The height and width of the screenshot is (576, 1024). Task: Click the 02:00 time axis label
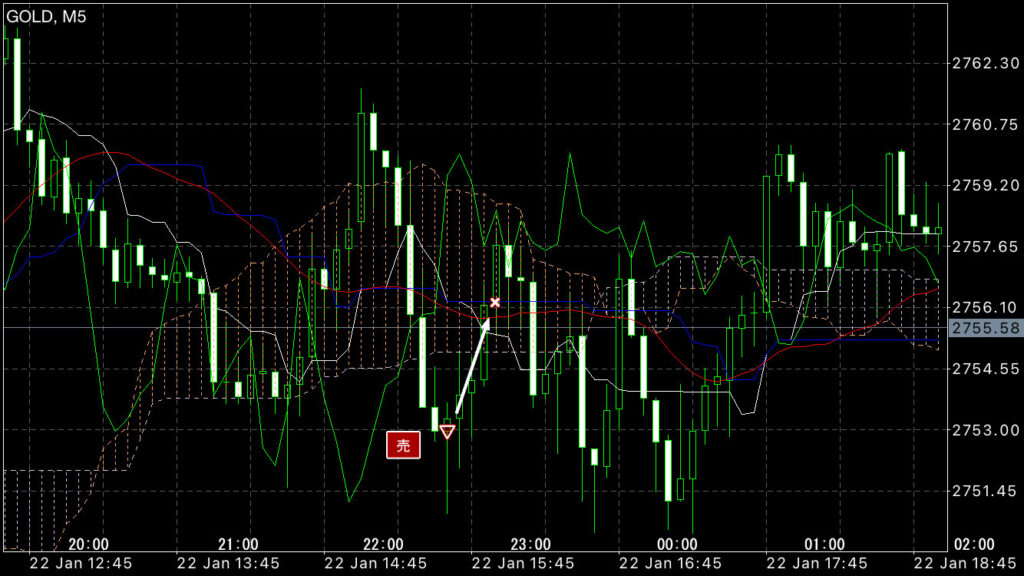(x=974, y=544)
